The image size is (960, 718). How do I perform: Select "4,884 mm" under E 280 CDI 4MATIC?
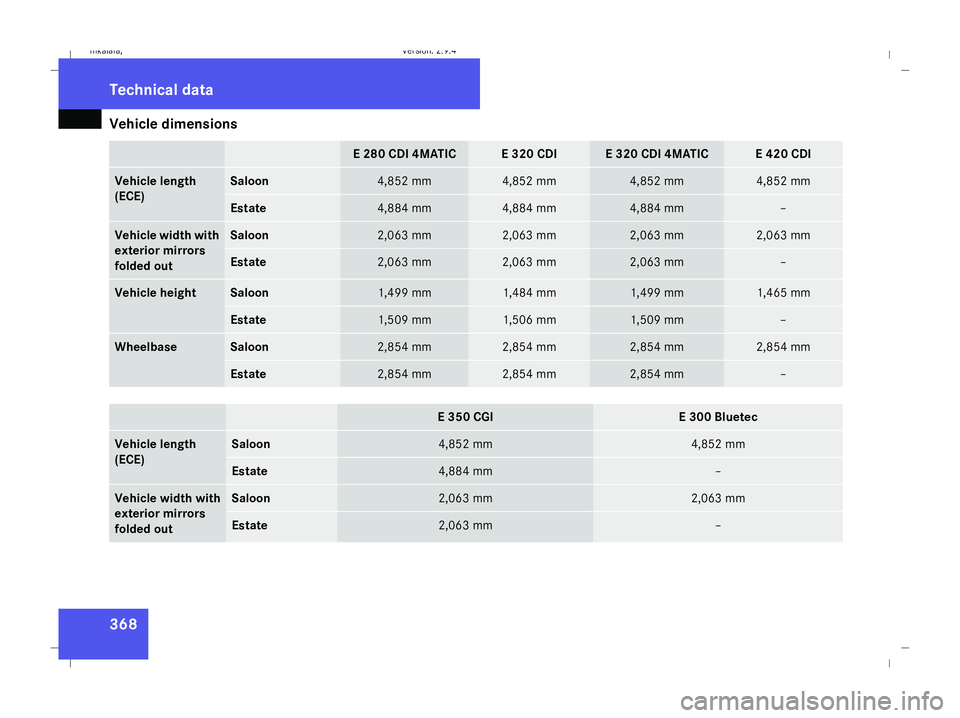click(x=404, y=208)
